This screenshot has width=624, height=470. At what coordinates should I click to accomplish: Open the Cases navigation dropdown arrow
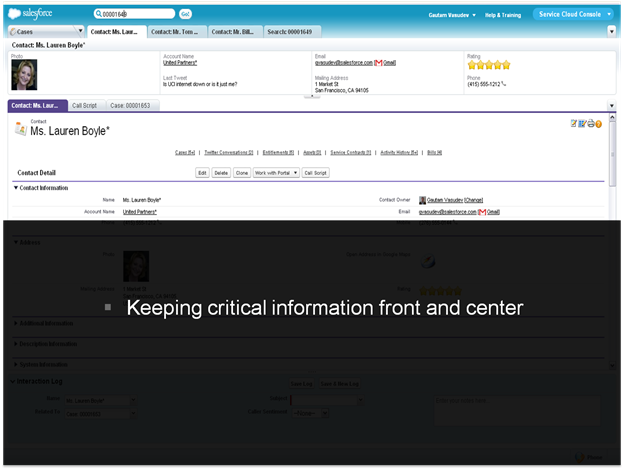coord(80,31)
